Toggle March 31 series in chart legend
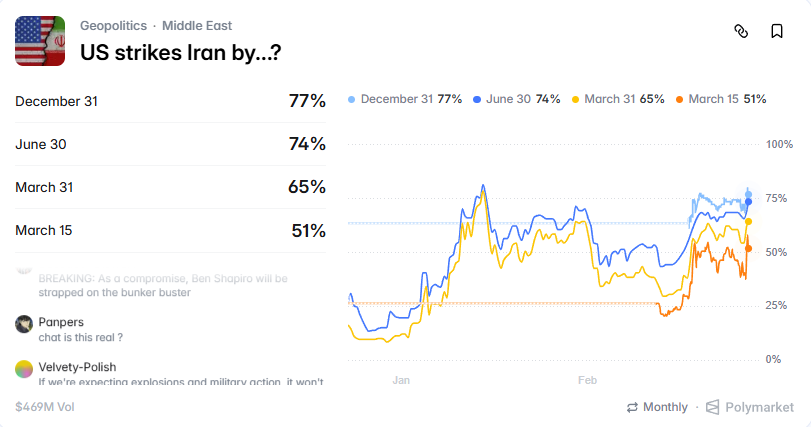 pyautogui.click(x=617, y=99)
